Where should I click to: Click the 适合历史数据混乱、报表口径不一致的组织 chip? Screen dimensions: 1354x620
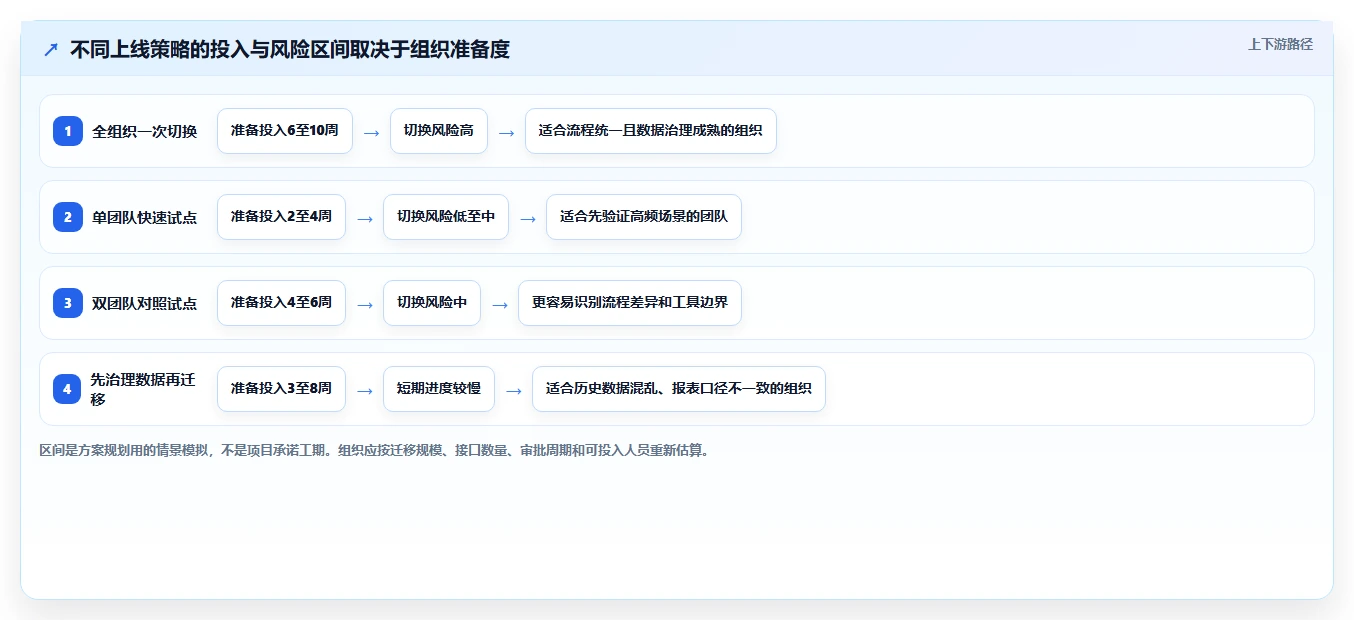(x=679, y=389)
